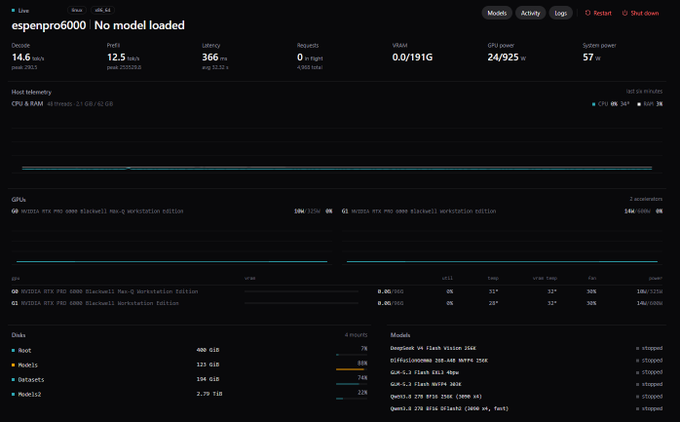This screenshot has height=422, width=680.
Task: Select Qwen3.8 27B BF16 256K model
Action: (x=436, y=396)
